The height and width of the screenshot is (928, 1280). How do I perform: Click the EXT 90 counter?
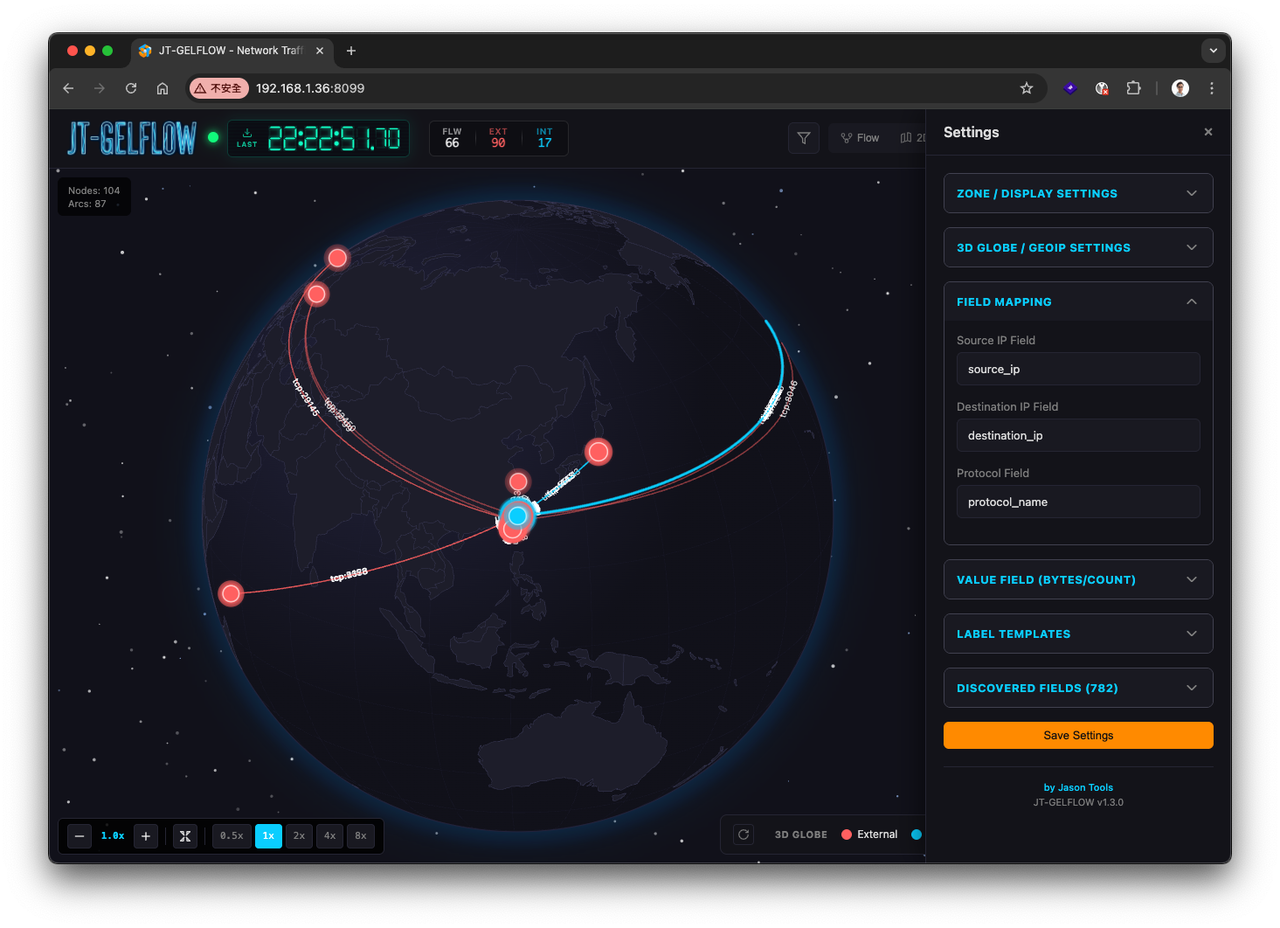coord(498,138)
